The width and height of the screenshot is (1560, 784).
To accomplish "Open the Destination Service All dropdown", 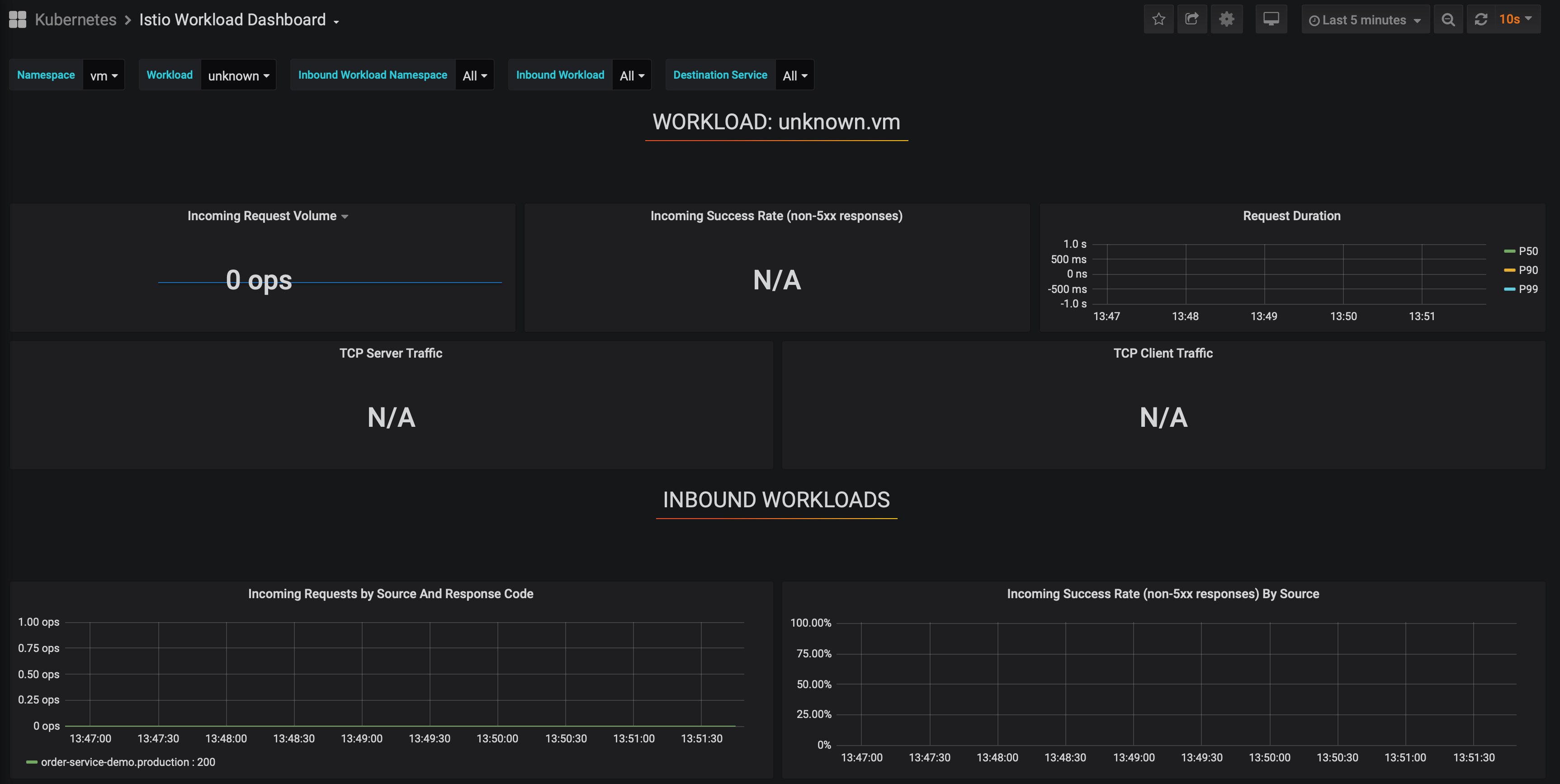I will 794,75.
